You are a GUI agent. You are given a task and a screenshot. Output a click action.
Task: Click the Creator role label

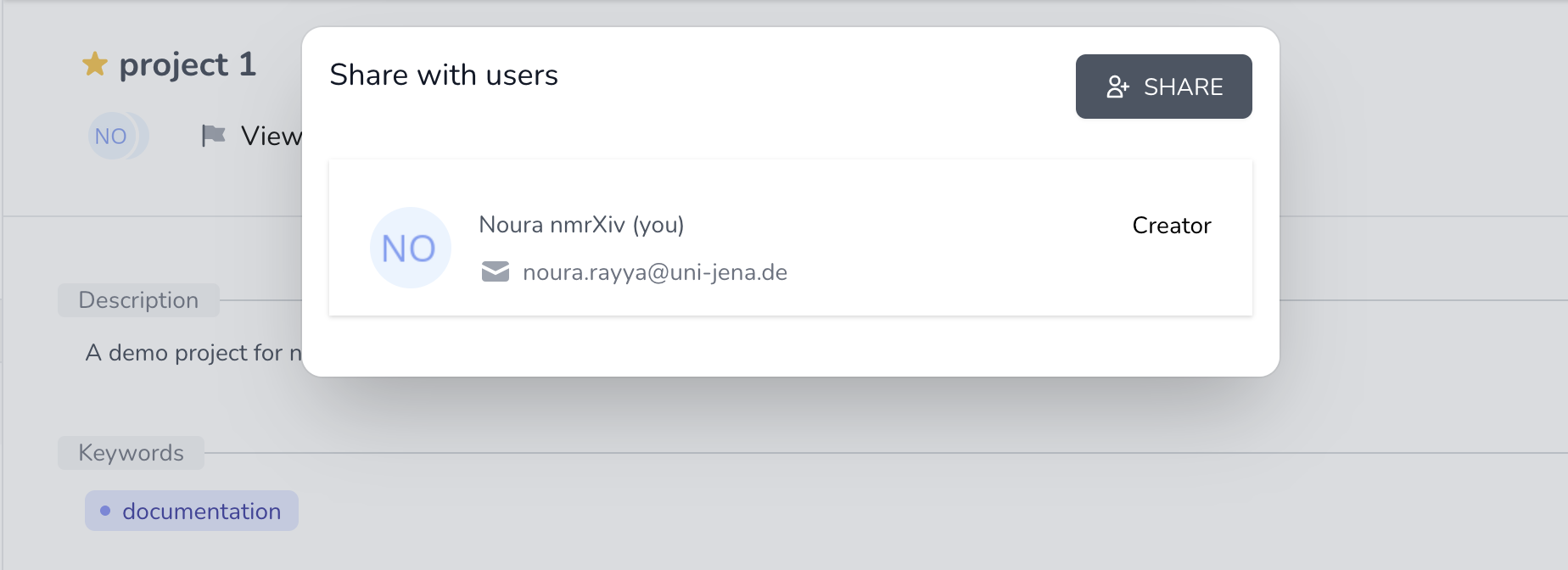click(1172, 226)
